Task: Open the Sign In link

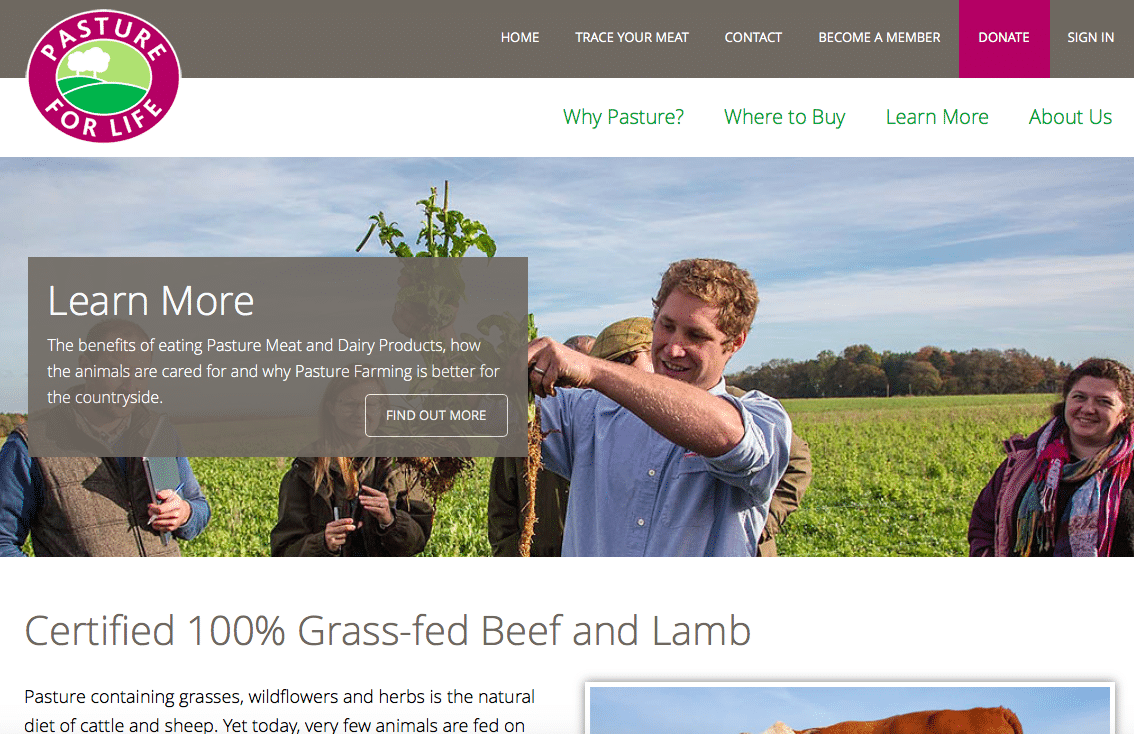Action: 1091,38
